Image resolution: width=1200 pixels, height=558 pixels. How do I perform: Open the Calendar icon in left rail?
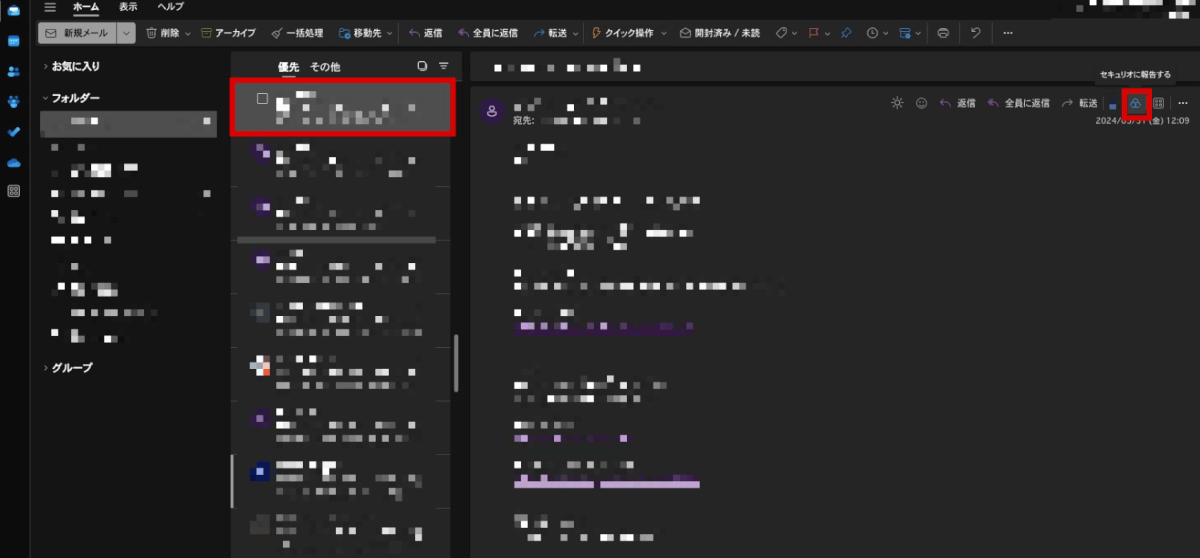14,41
